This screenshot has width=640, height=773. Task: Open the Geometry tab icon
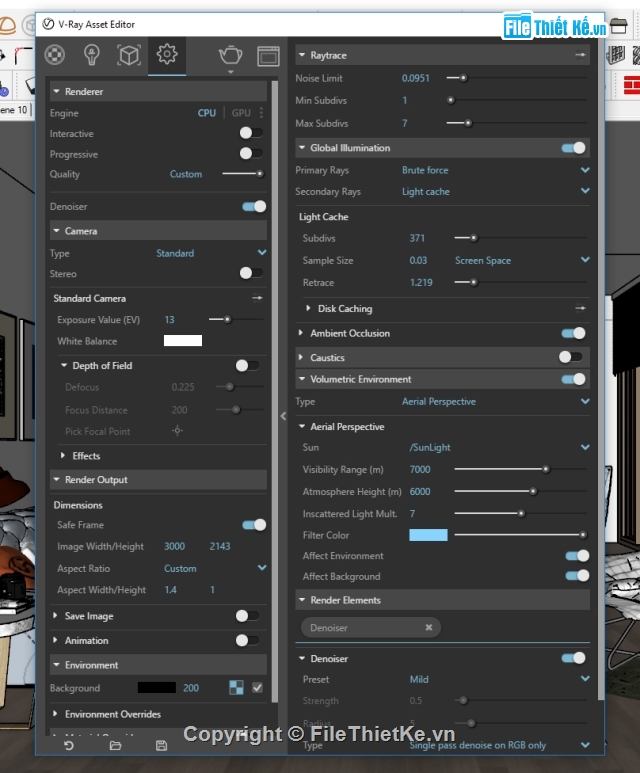click(129, 55)
